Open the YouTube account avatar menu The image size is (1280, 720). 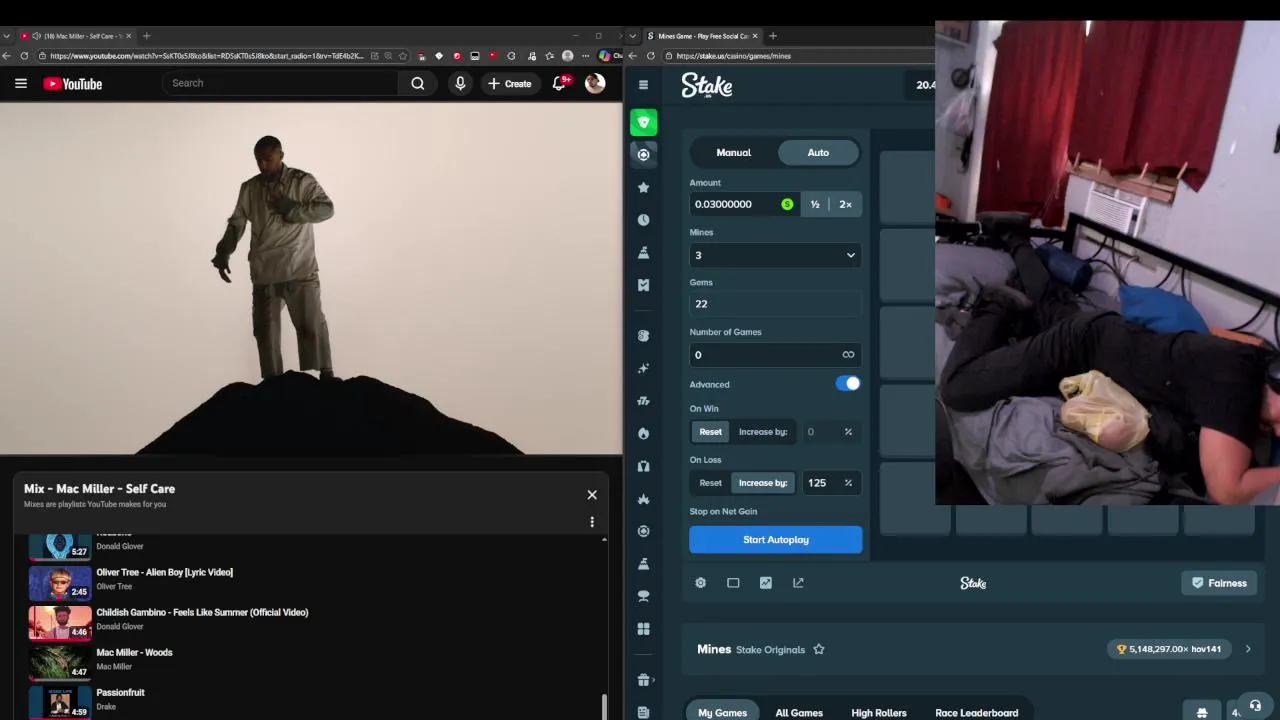[595, 84]
